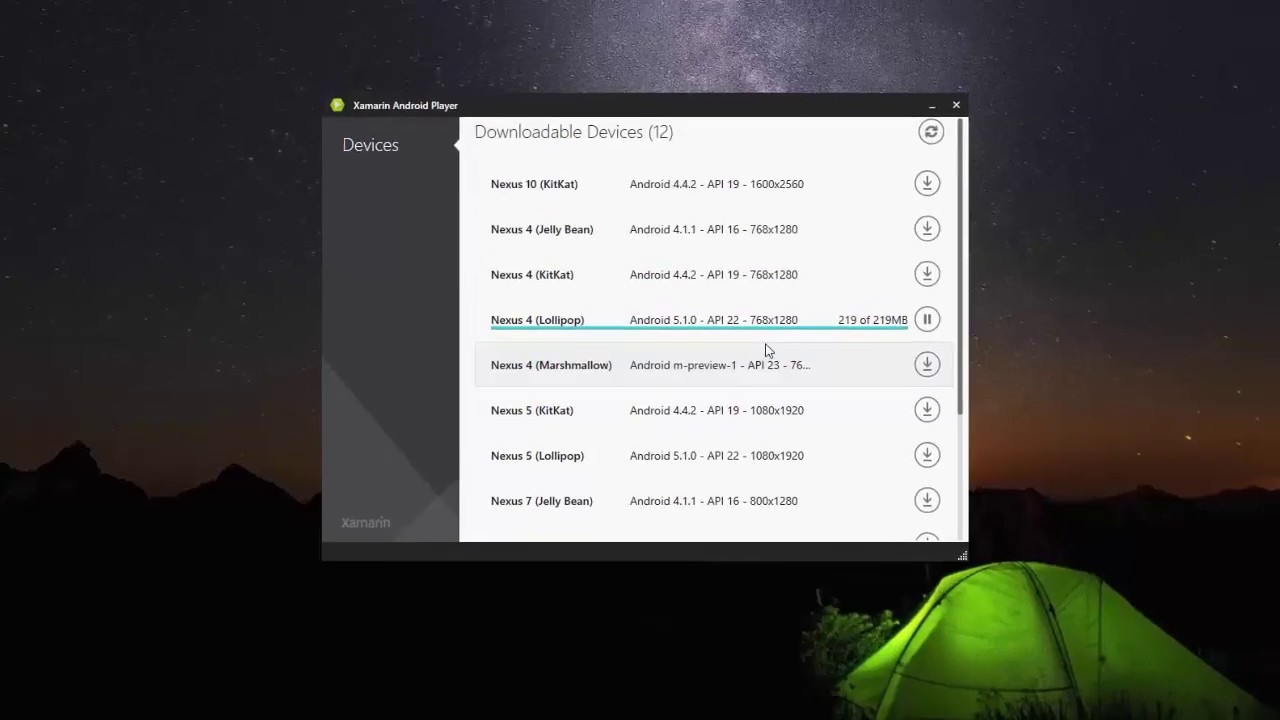This screenshot has width=1280, height=720.
Task: Click the vertical scrollbar of device list
Action: (x=961, y=267)
